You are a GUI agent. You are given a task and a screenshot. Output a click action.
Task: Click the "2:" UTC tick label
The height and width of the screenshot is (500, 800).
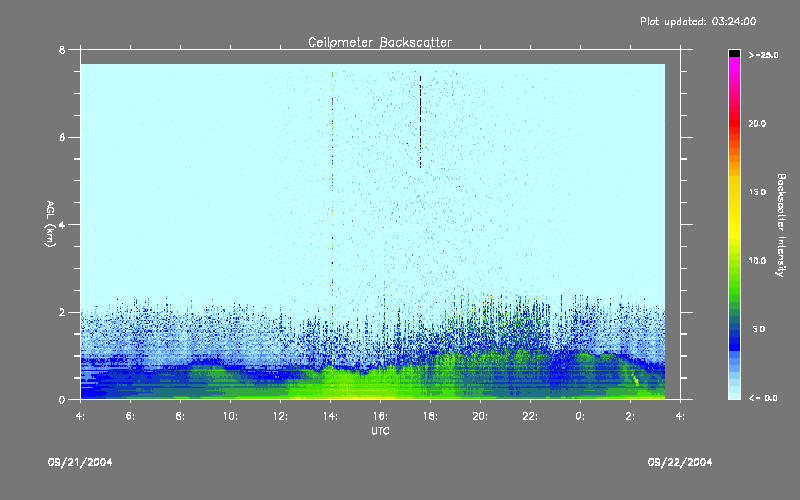pos(630,416)
